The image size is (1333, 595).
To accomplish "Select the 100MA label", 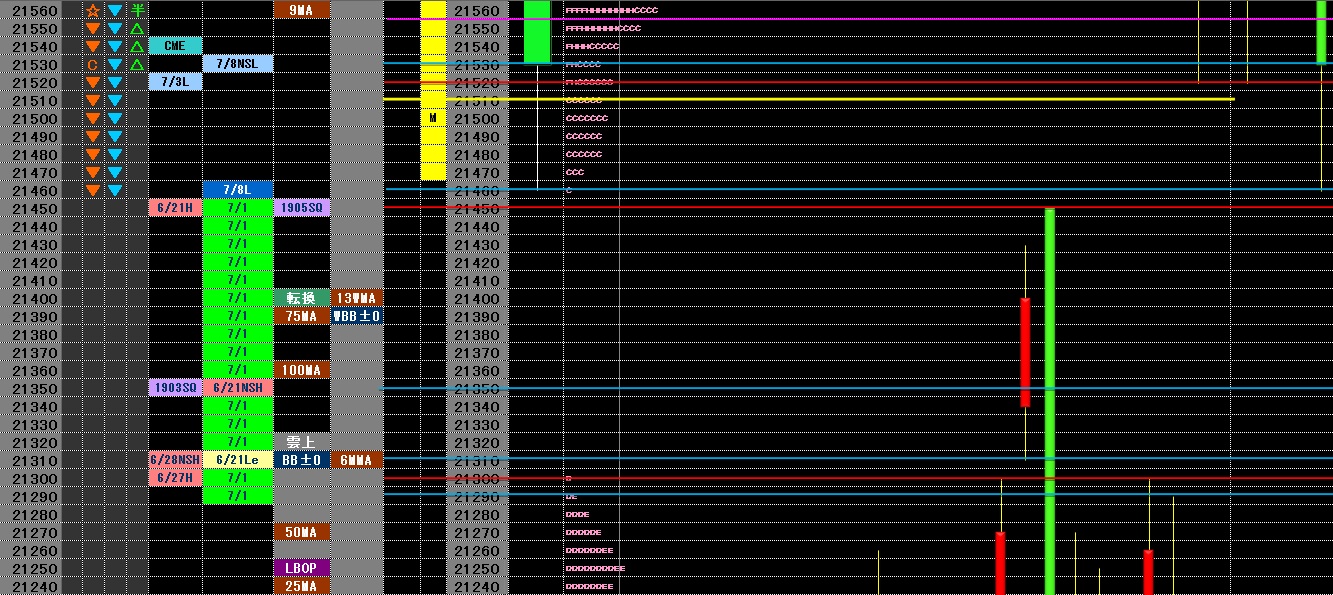I will [x=301, y=370].
